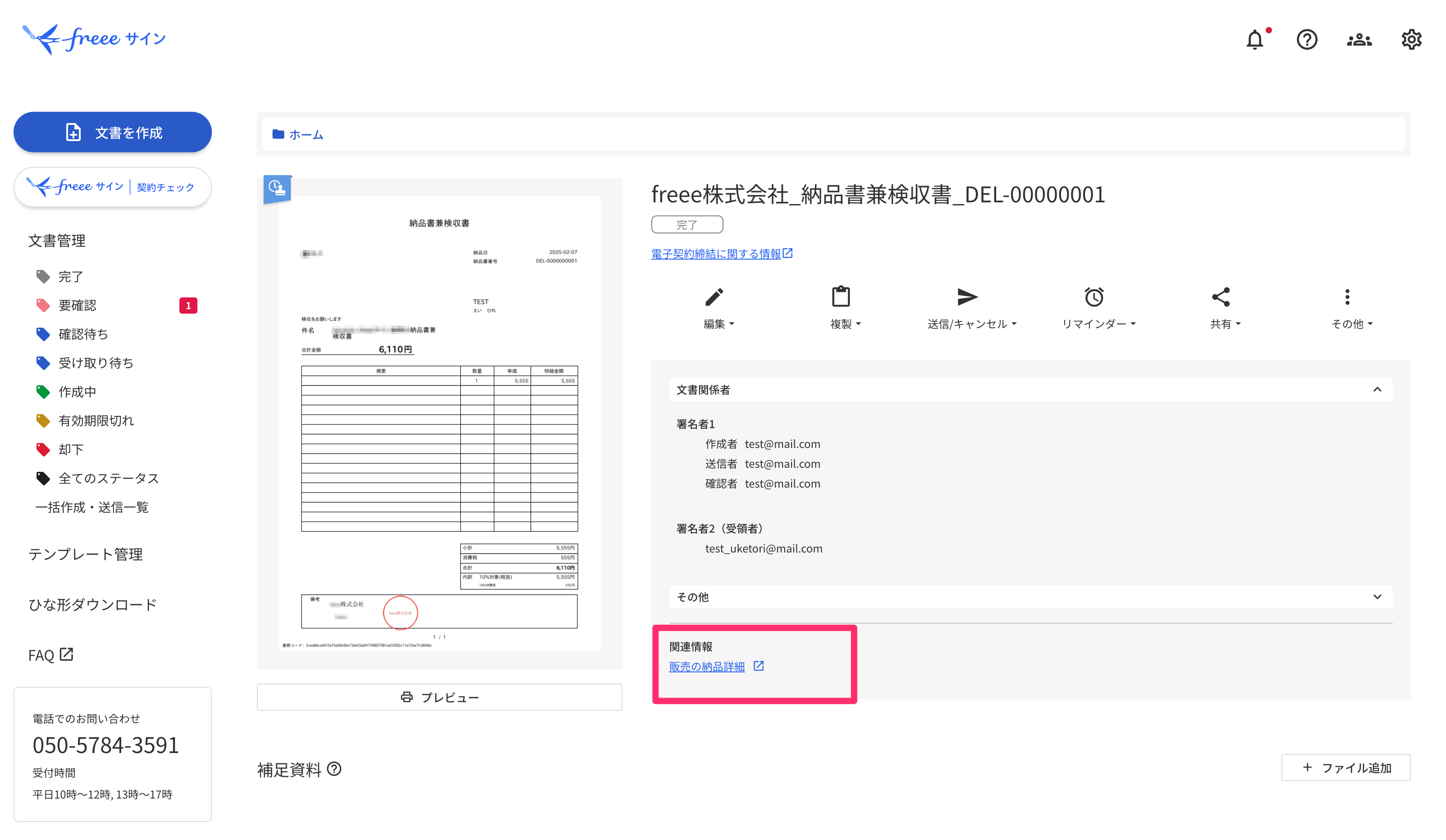Click the gray tag icon beside 完了
Screen dimensions: 1446x840
pos(43,277)
